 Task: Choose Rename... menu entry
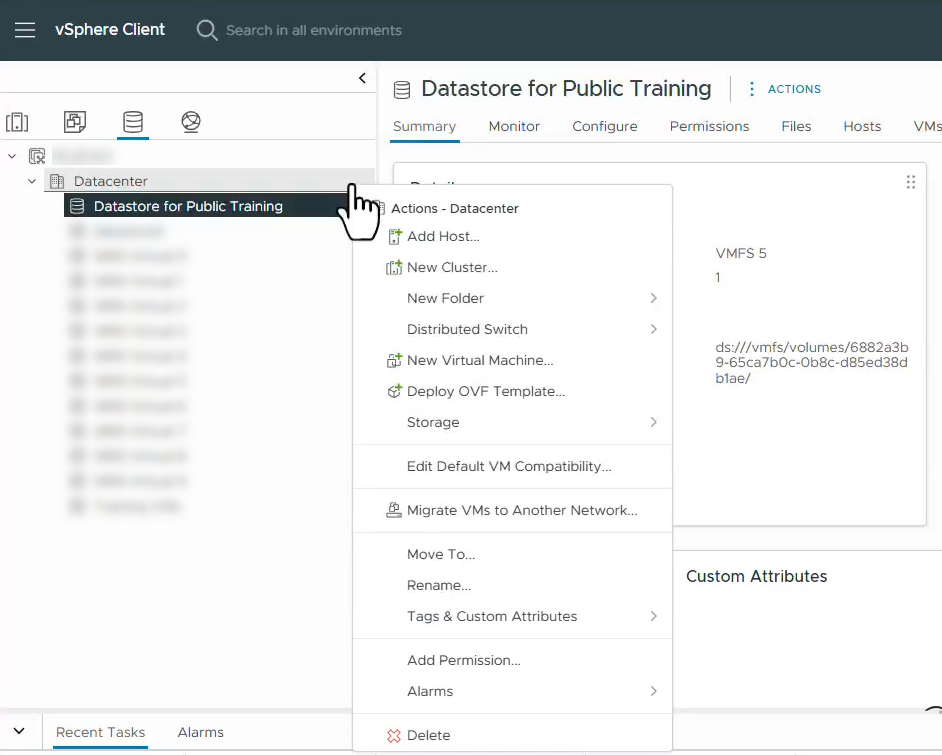[512, 586]
